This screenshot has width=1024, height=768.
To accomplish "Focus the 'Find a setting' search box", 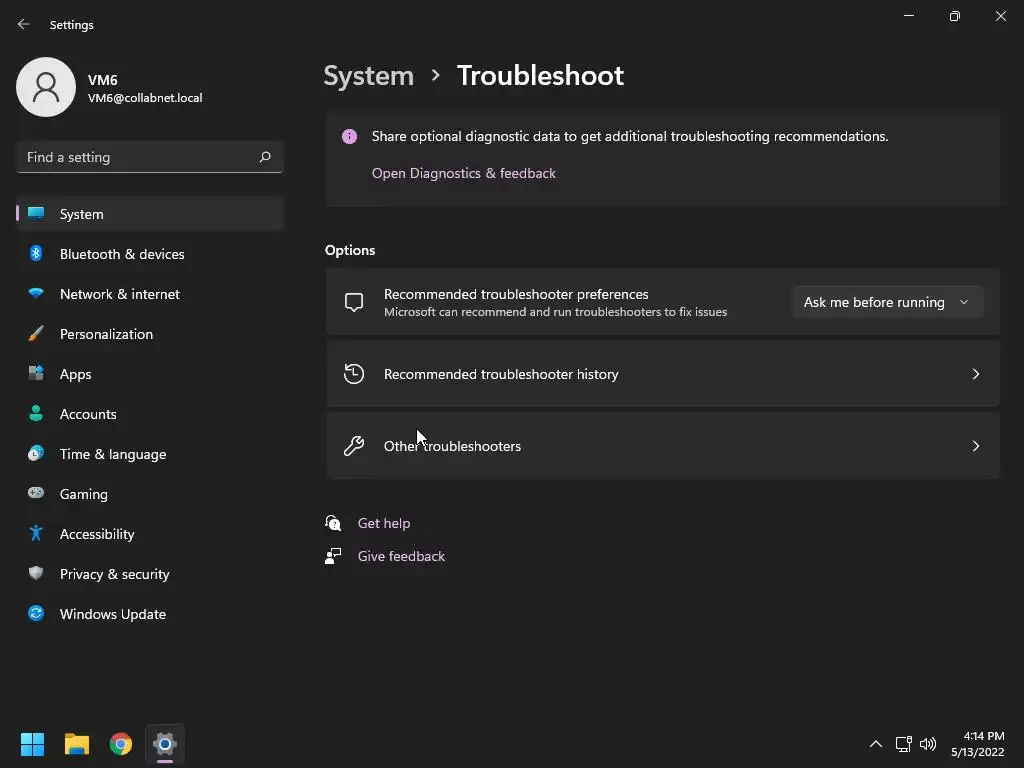I will (x=138, y=157).
